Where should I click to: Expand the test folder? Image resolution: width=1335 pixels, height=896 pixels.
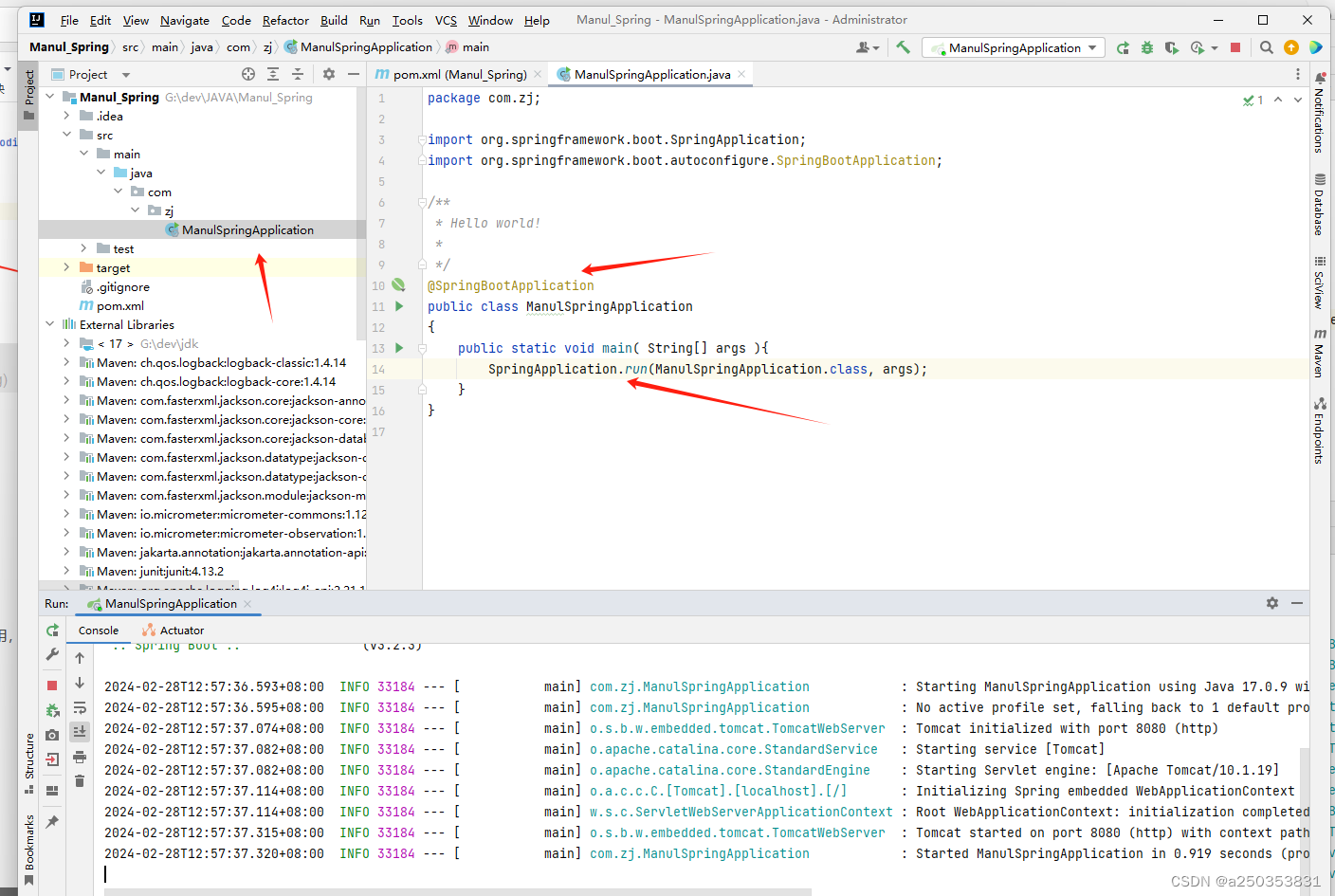point(83,248)
